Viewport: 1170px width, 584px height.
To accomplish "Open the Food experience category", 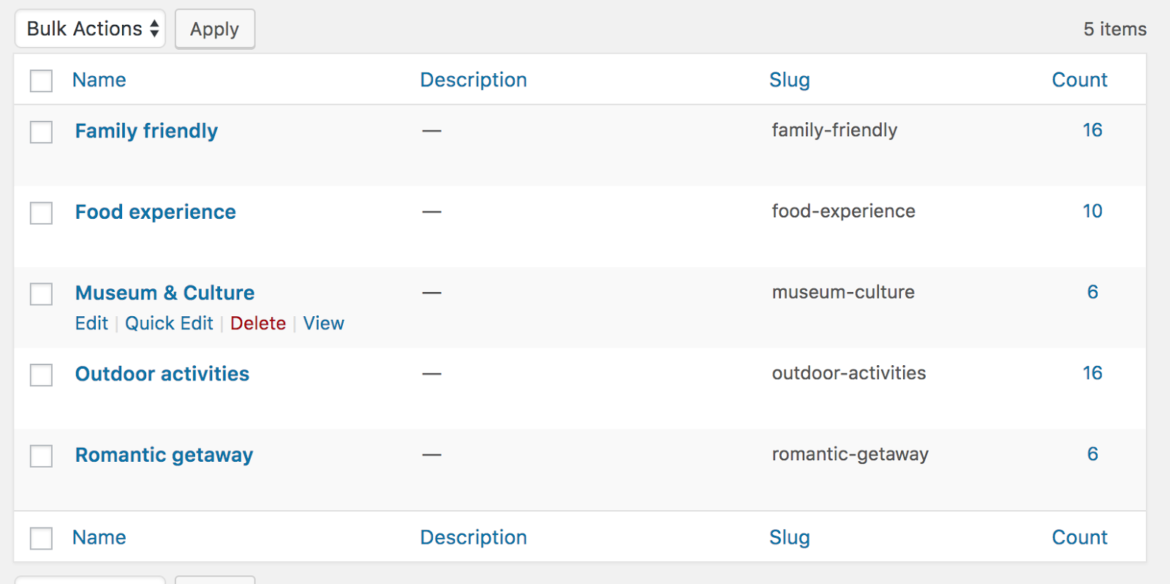I will click(x=155, y=212).
